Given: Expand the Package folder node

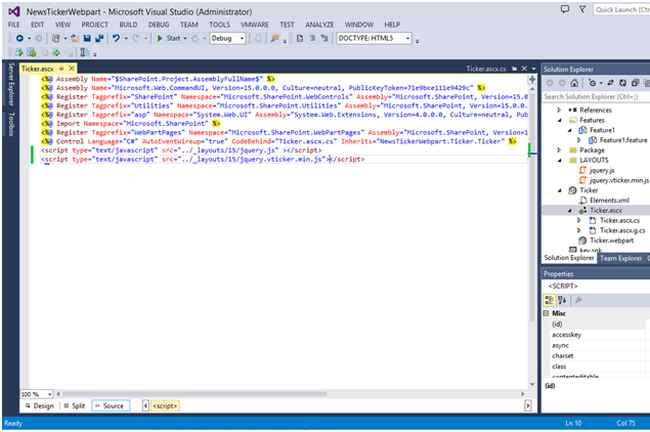Looking at the screenshot, I should (x=559, y=150).
